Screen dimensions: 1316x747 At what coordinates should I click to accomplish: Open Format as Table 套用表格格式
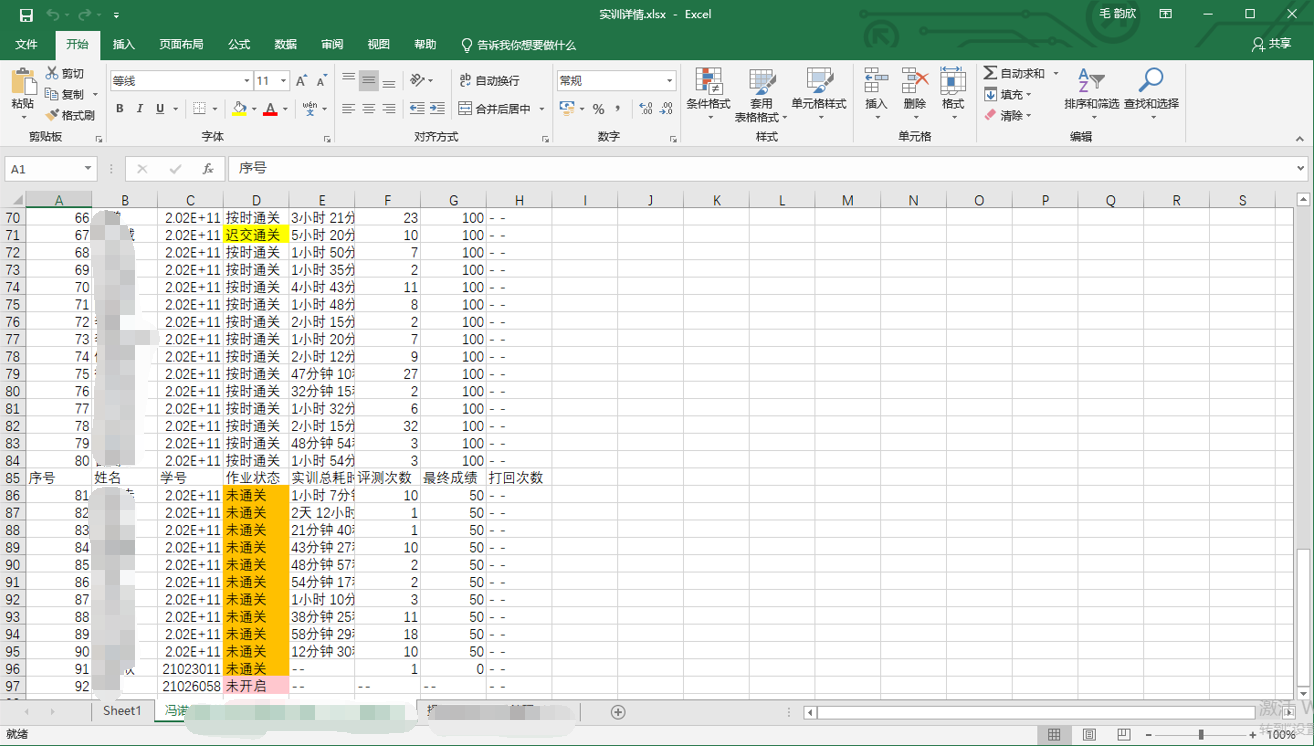tap(761, 94)
